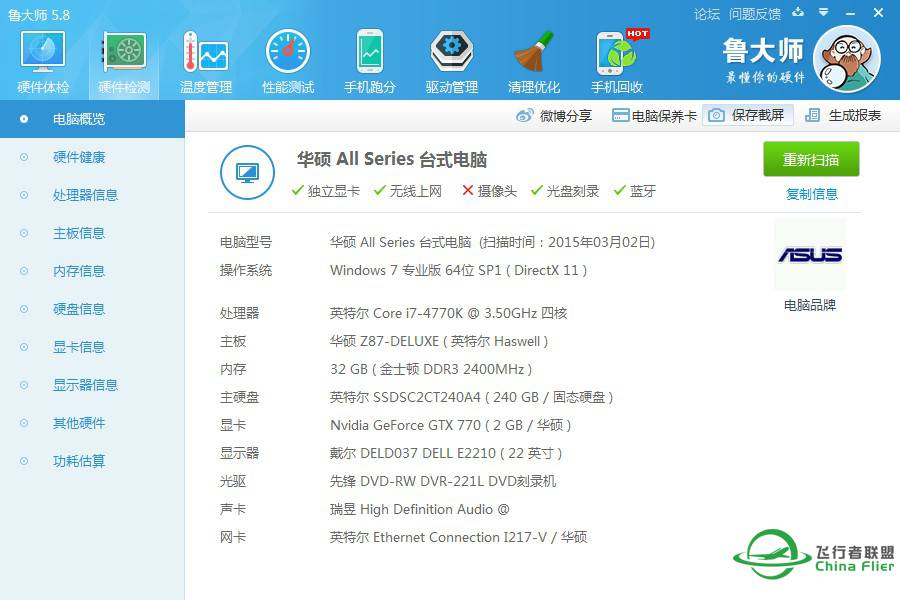900x600 pixels.
Task: Select 硬件检测 hardware detection icon
Action: pos(124,62)
